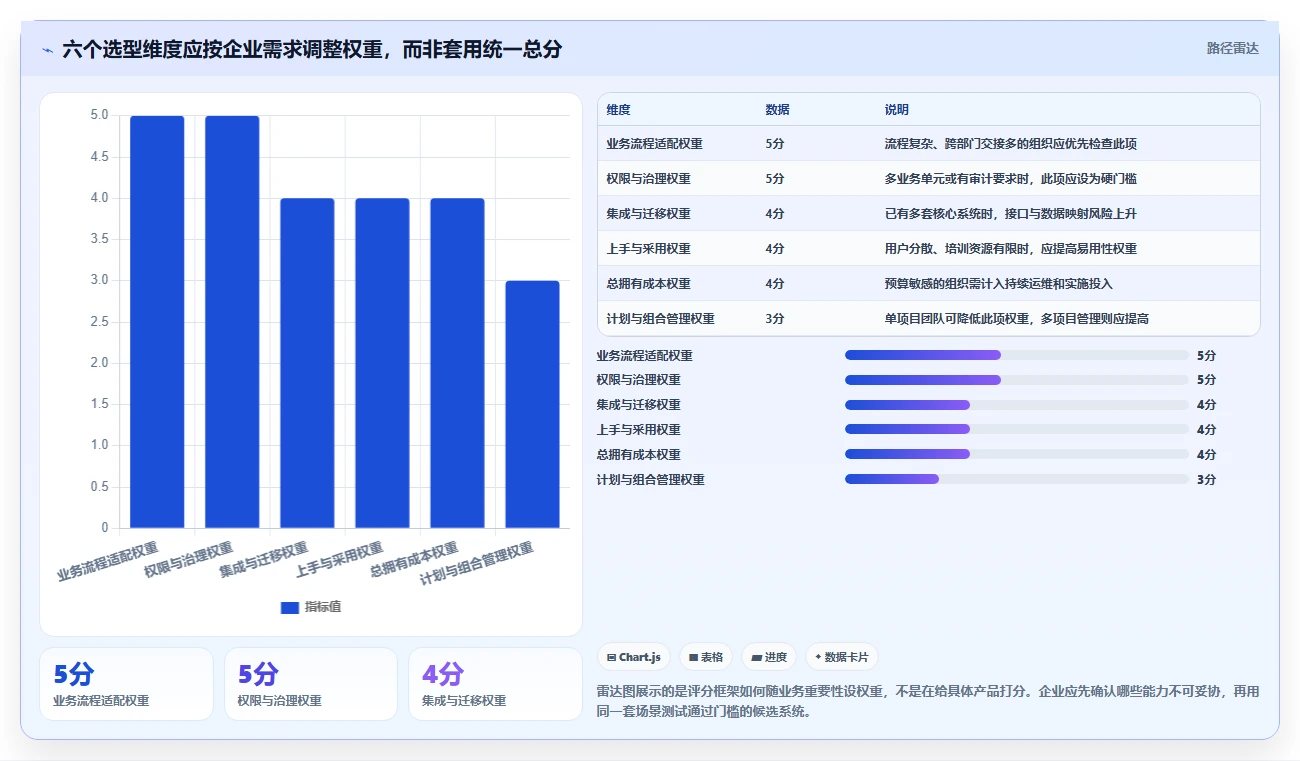The image size is (1300, 761).
Task: Click the 权限与治理权重 bar in the chart
Action: (232, 322)
